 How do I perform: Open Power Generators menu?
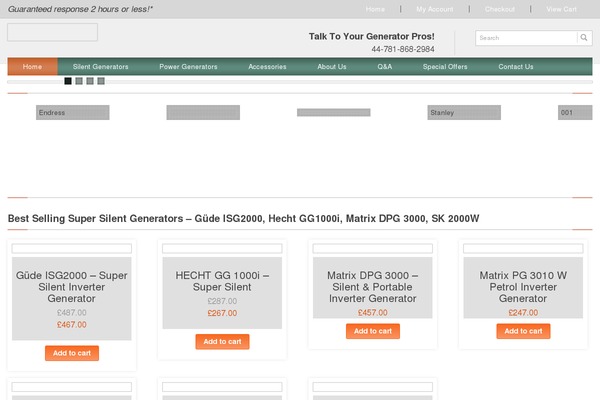tap(188, 67)
